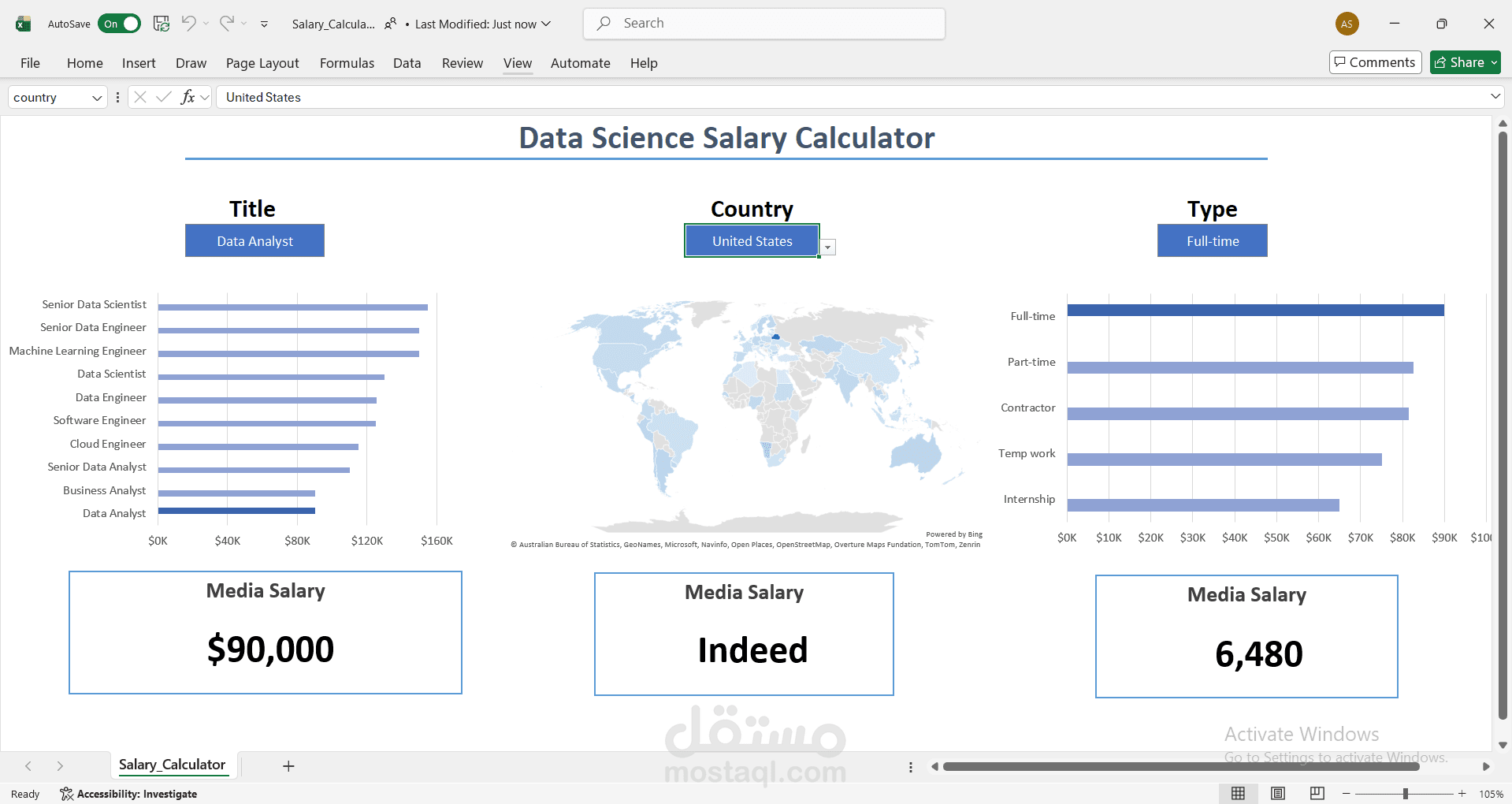Open Accessibility: Investigate in status bar
Viewport: 1512px width, 804px height.
click(128, 794)
